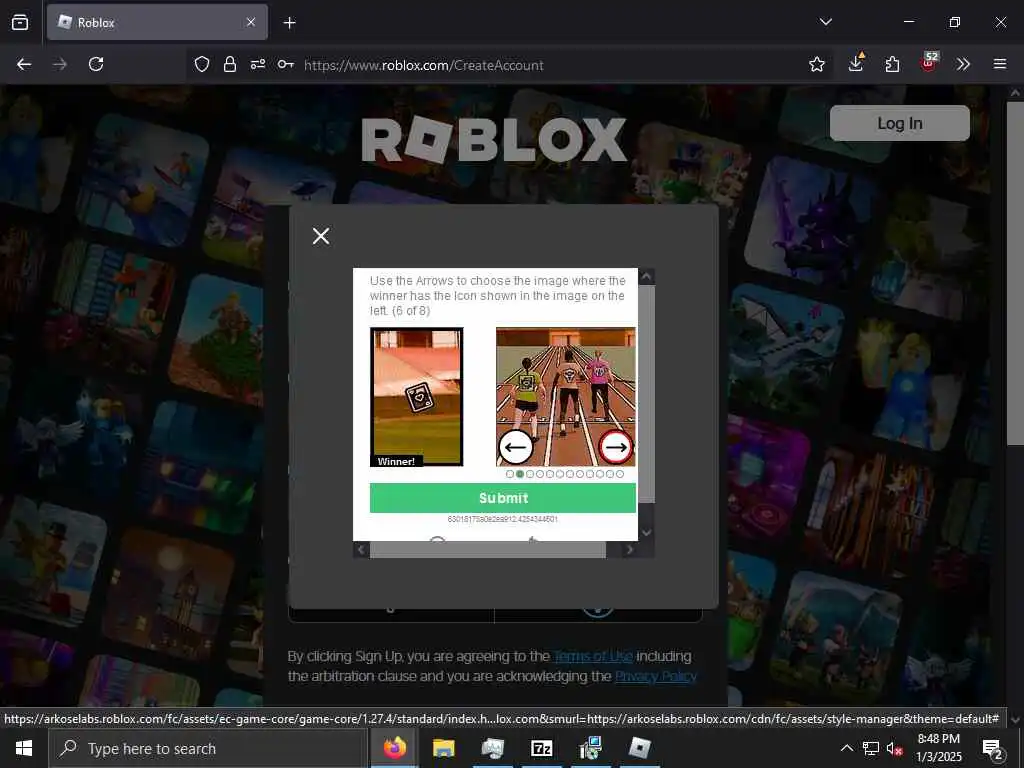This screenshot has width=1024, height=768.
Task: Show the next challenge image
Action: click(616, 447)
